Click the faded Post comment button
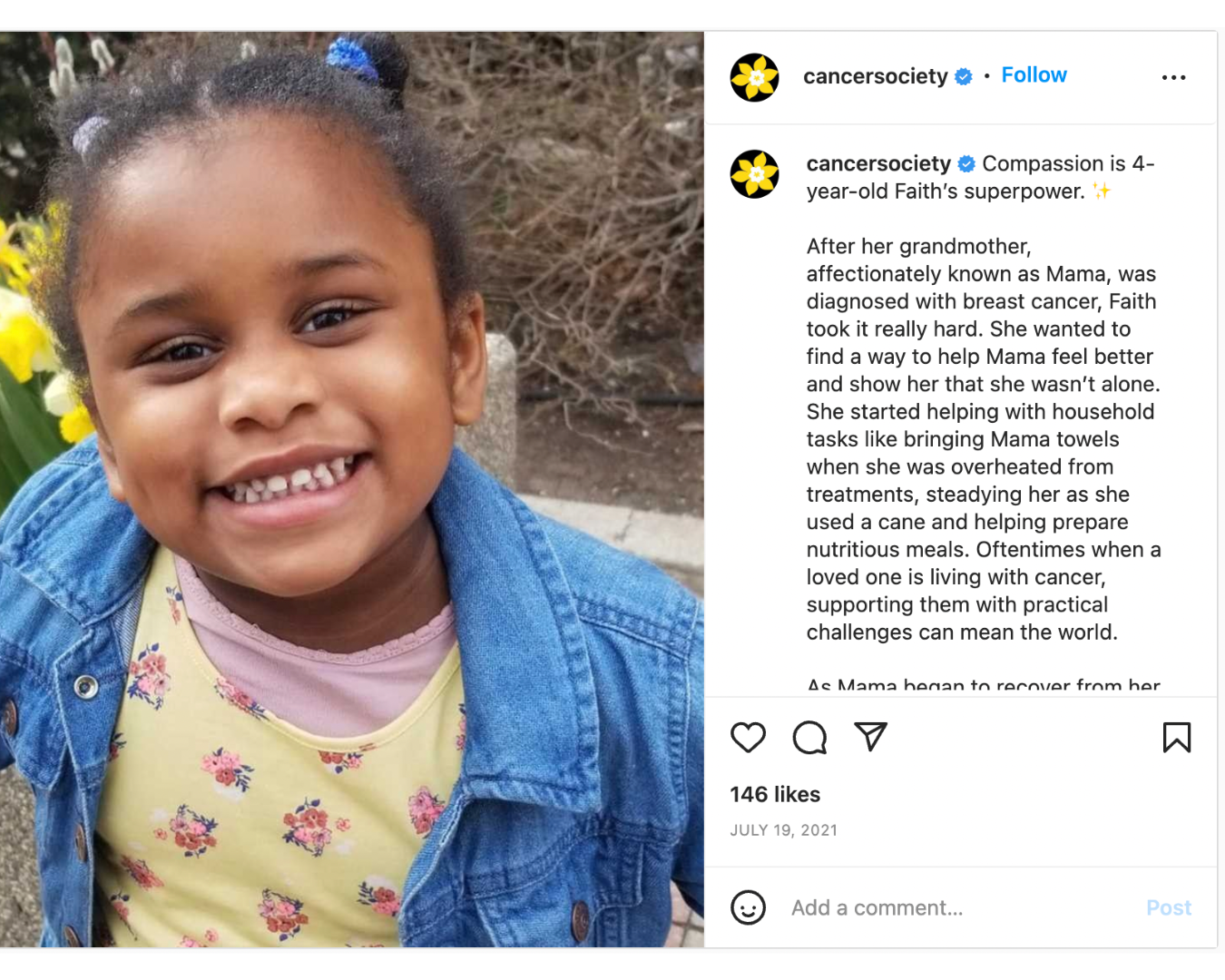The image size is (1225, 980). coord(1169,907)
